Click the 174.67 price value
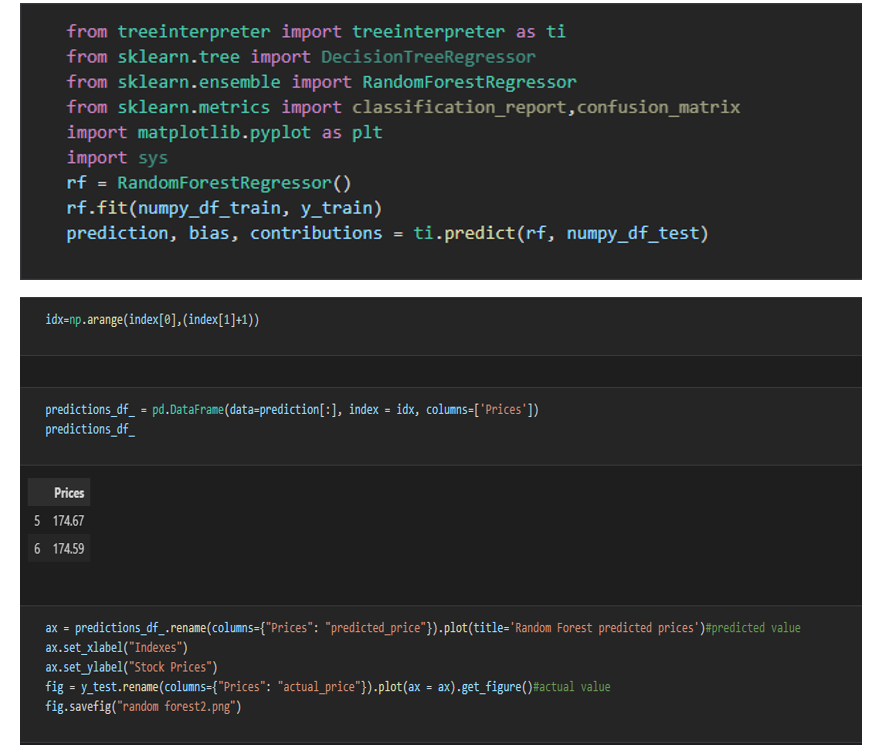The width and height of the screenshot is (872, 752). [x=68, y=521]
